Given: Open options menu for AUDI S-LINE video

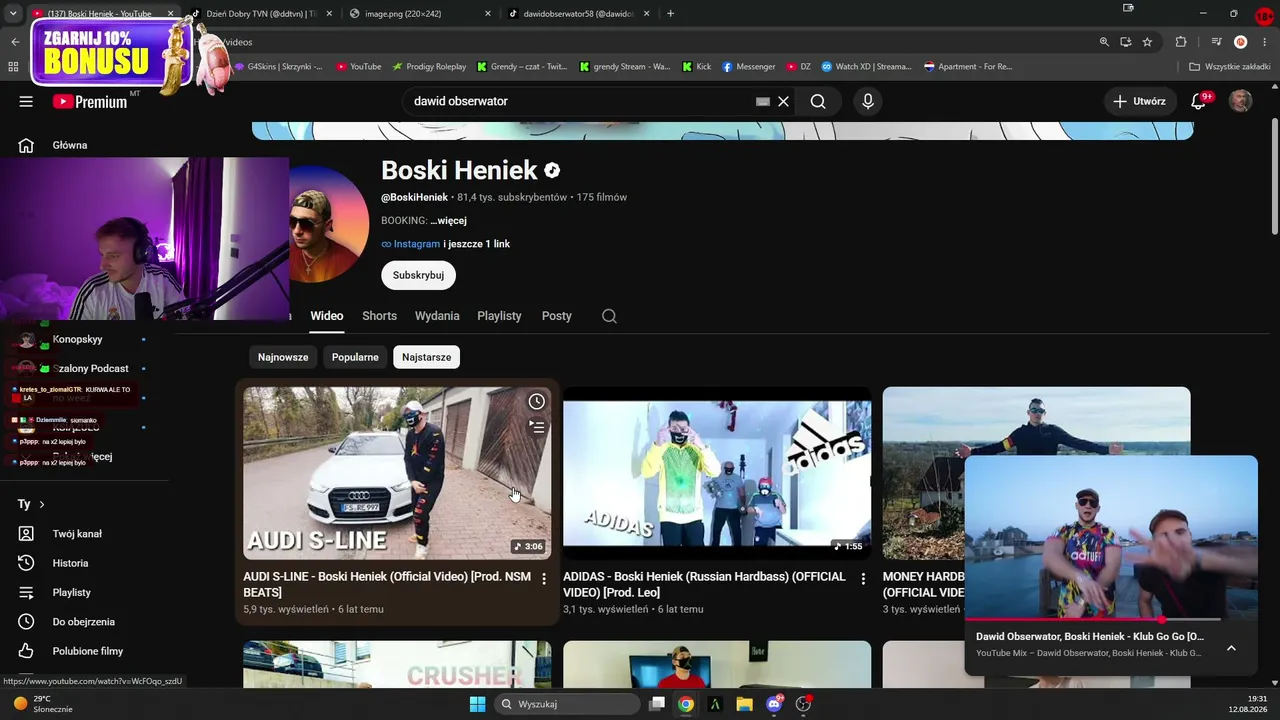Looking at the screenshot, I should click(x=544, y=579).
